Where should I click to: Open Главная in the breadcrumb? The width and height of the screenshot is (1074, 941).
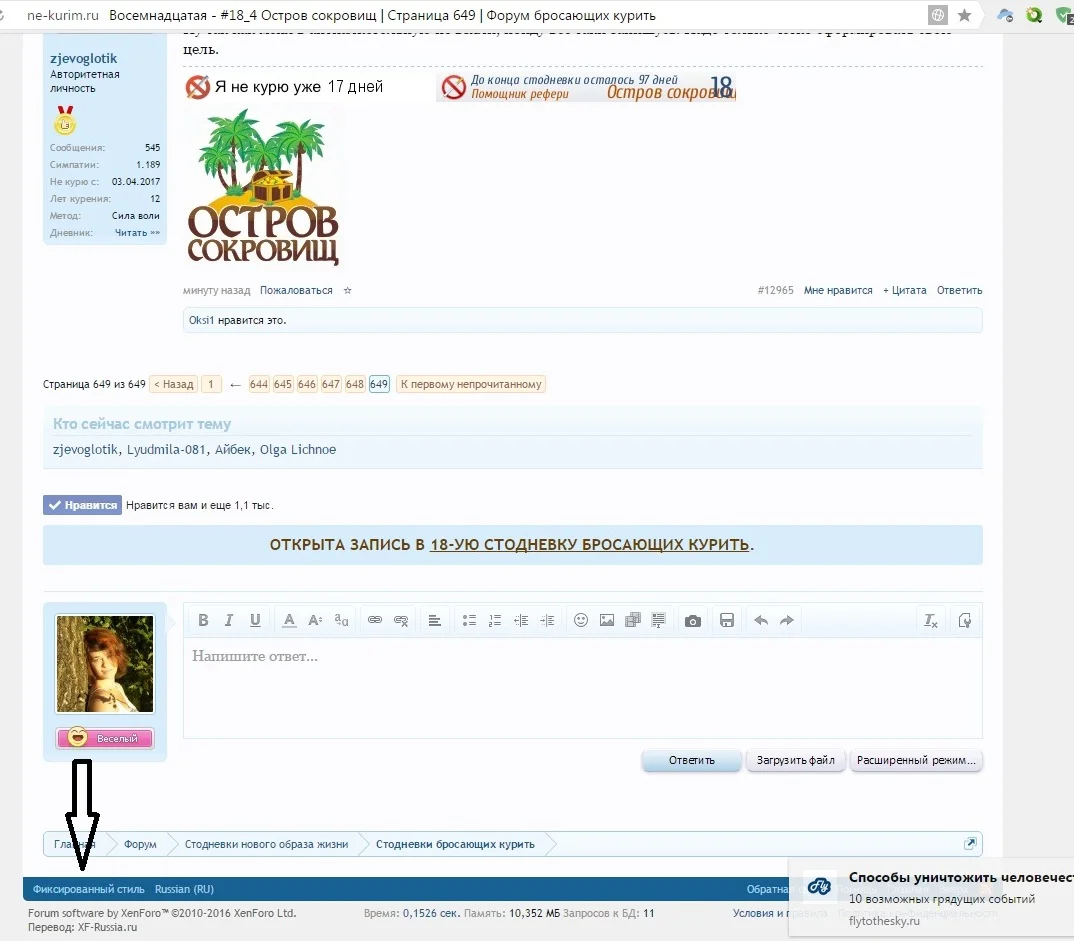click(74, 844)
